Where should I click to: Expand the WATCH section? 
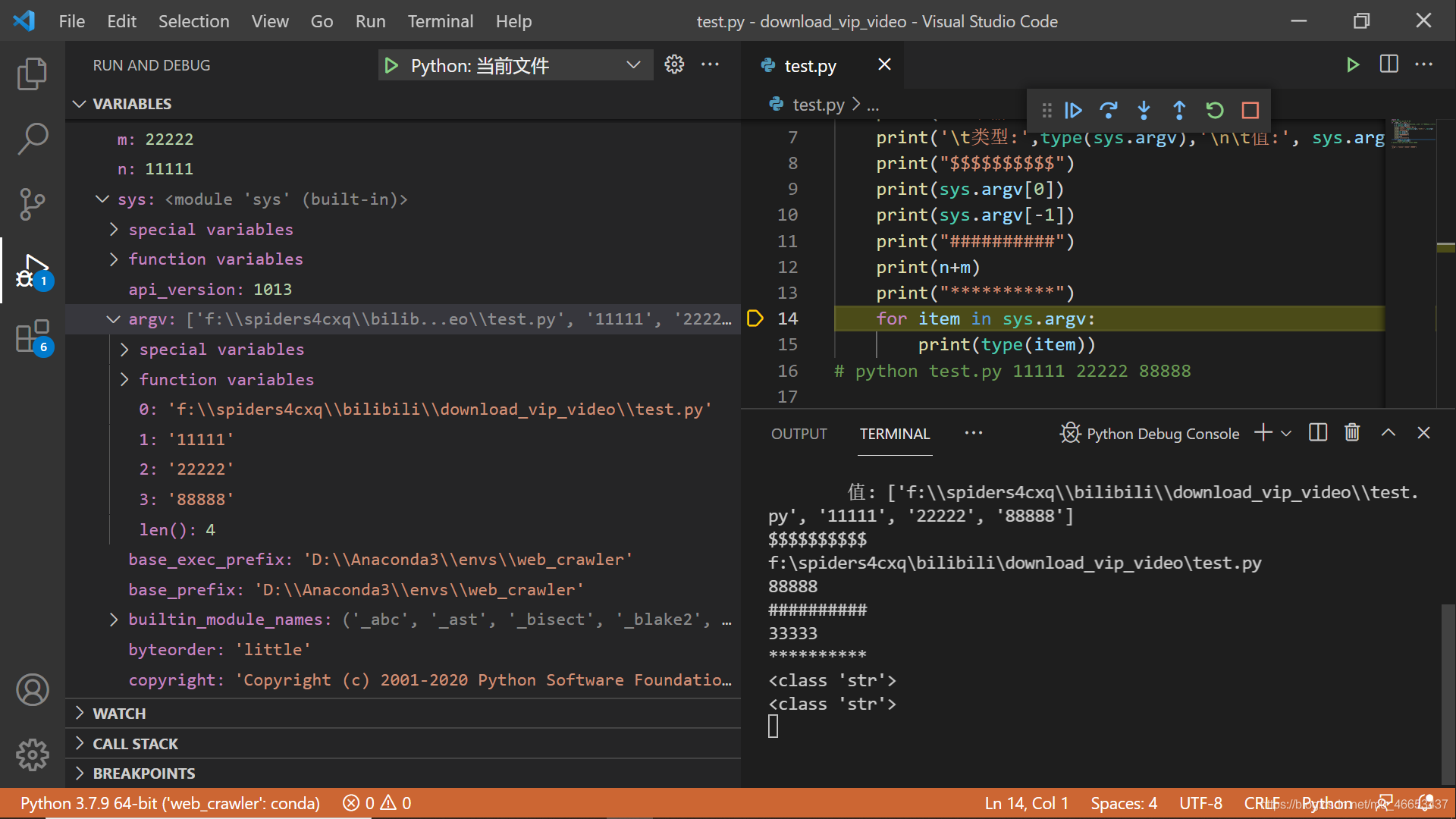[119, 713]
